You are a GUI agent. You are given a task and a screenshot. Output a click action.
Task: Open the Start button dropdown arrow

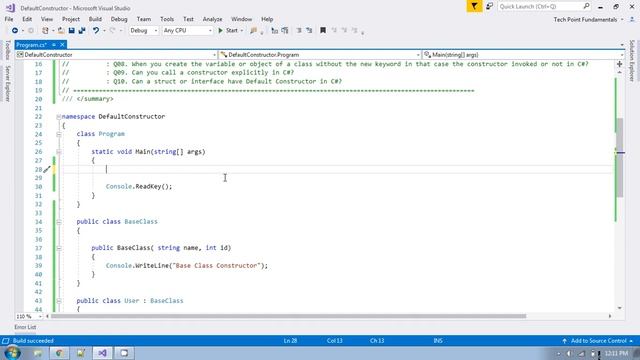tap(242, 31)
